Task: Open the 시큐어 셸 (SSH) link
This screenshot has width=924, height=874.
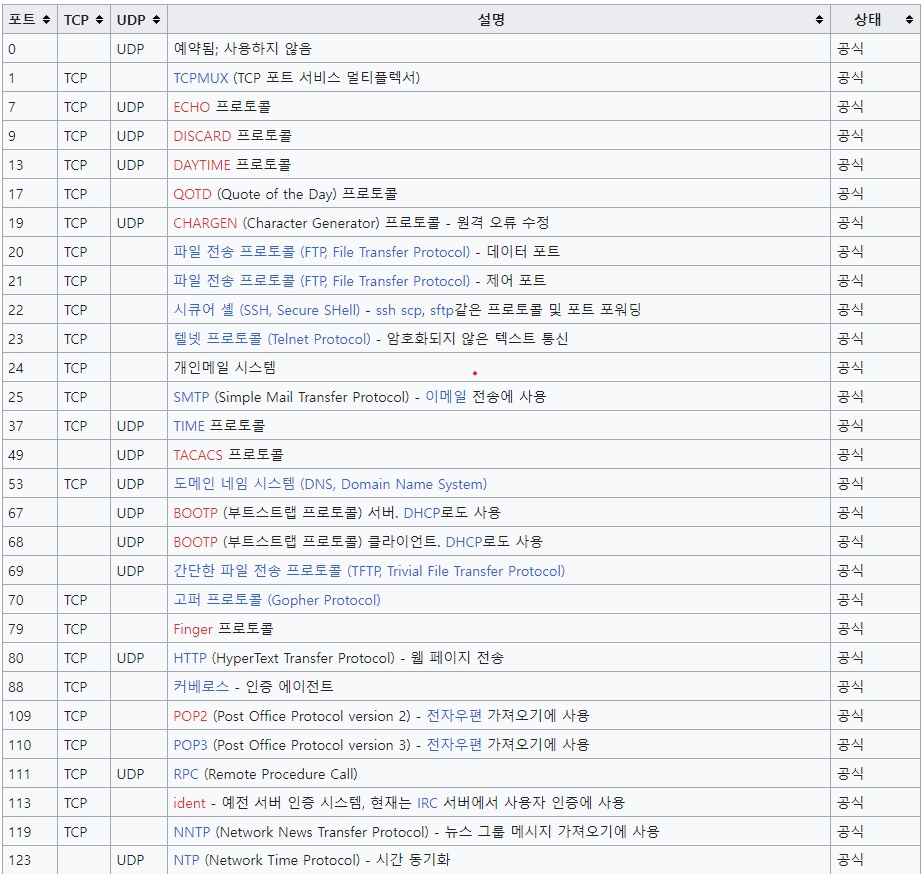Action: pyautogui.click(x=266, y=310)
